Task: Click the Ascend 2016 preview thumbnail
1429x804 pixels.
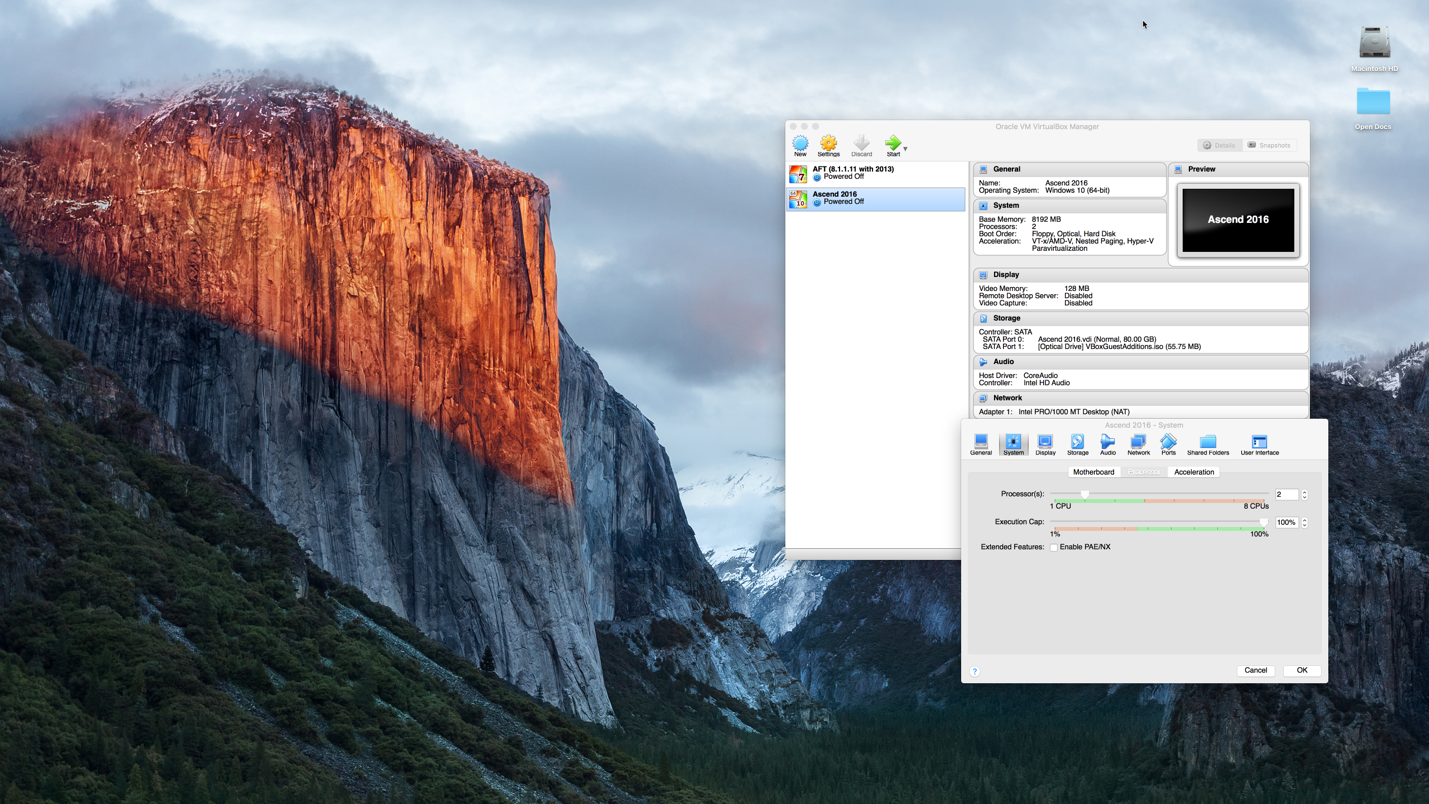Action: (x=1238, y=219)
